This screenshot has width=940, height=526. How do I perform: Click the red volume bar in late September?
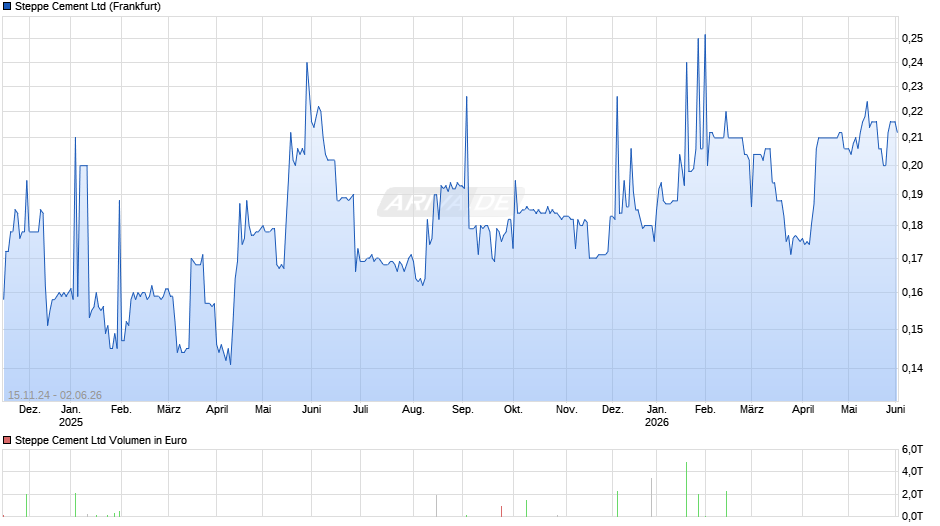point(502,511)
